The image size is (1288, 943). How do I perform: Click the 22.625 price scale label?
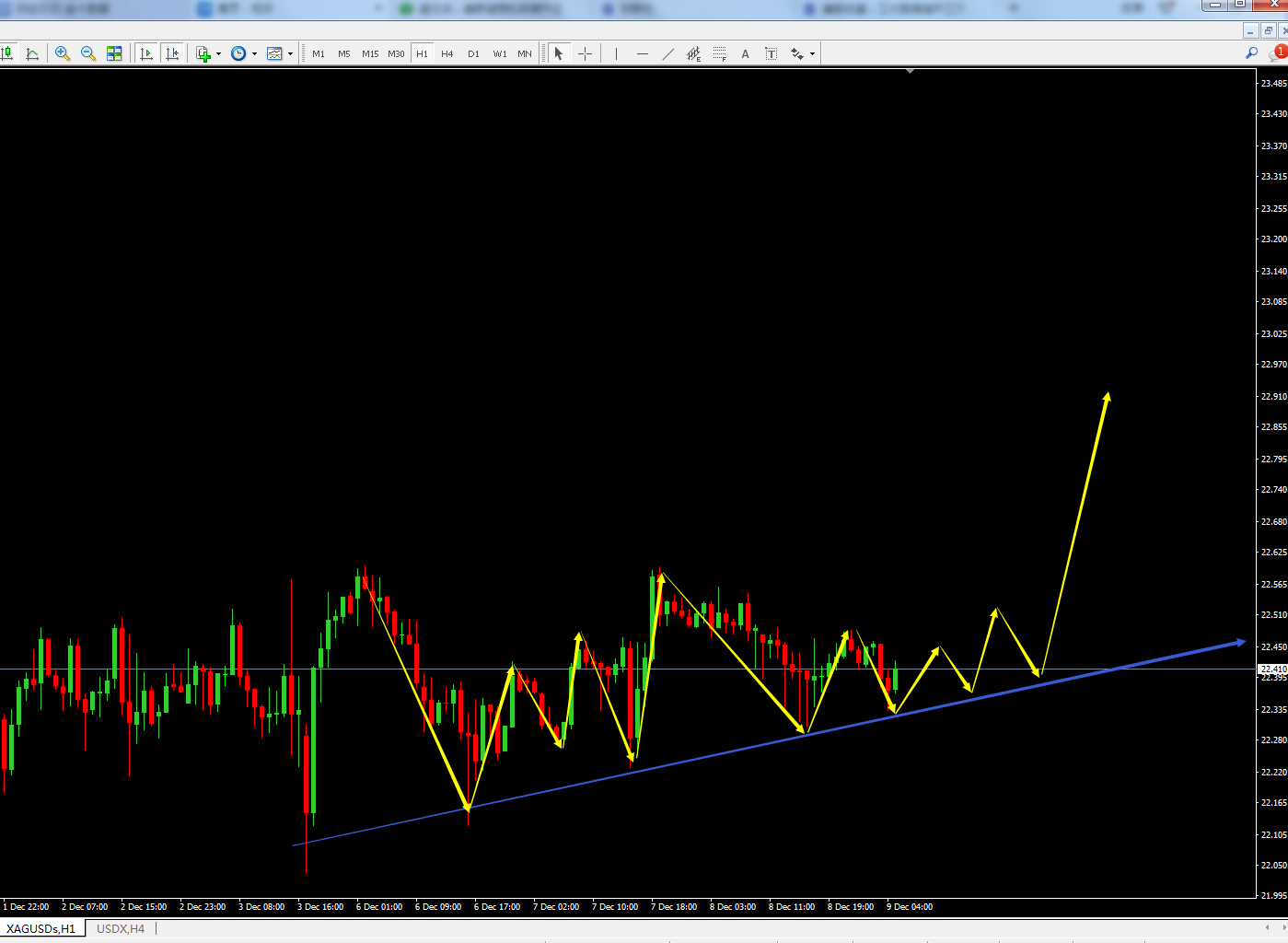tap(1273, 553)
